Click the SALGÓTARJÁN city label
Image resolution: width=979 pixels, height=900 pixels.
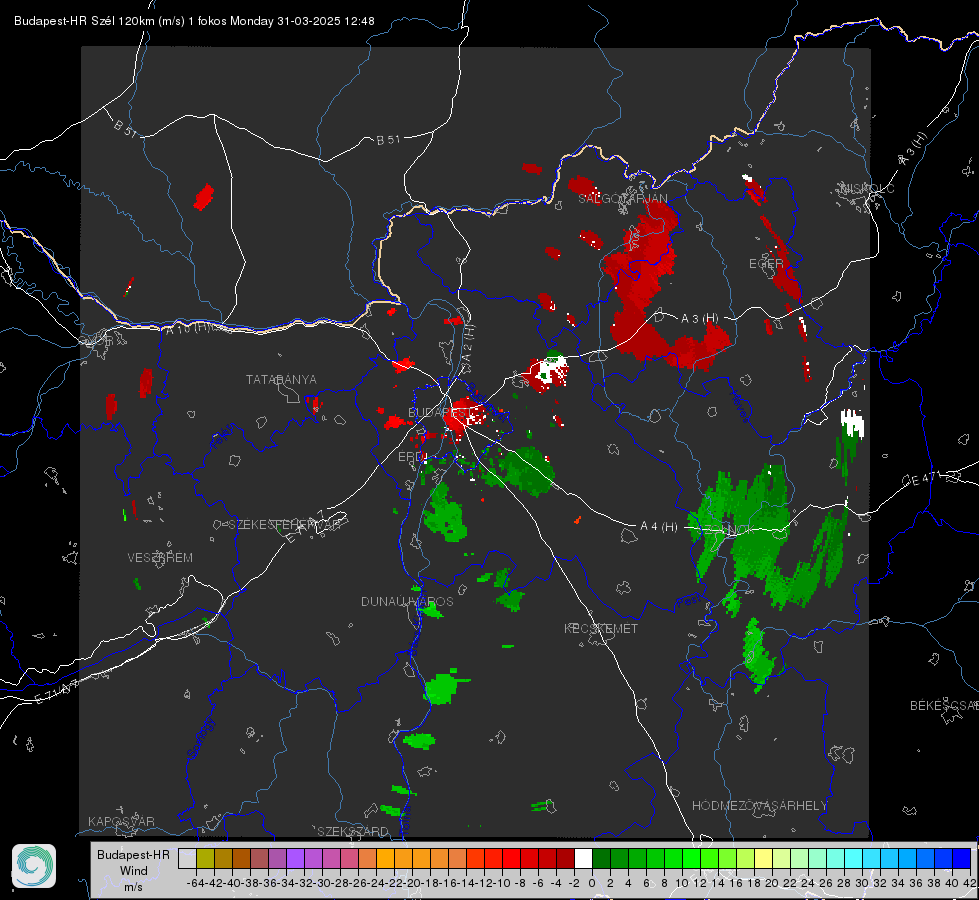click(622, 199)
